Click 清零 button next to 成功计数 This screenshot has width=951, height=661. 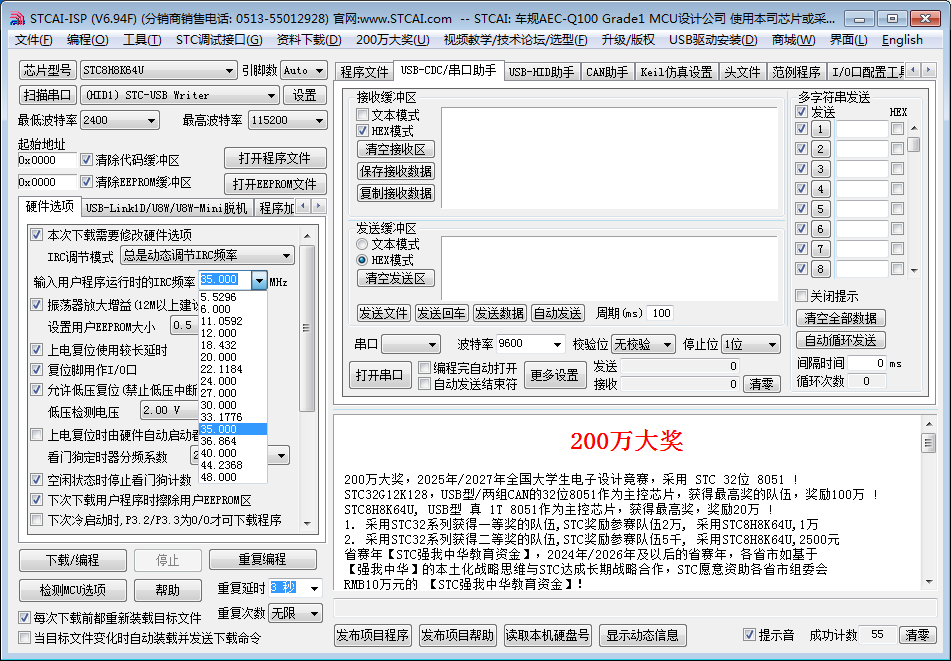[916, 635]
